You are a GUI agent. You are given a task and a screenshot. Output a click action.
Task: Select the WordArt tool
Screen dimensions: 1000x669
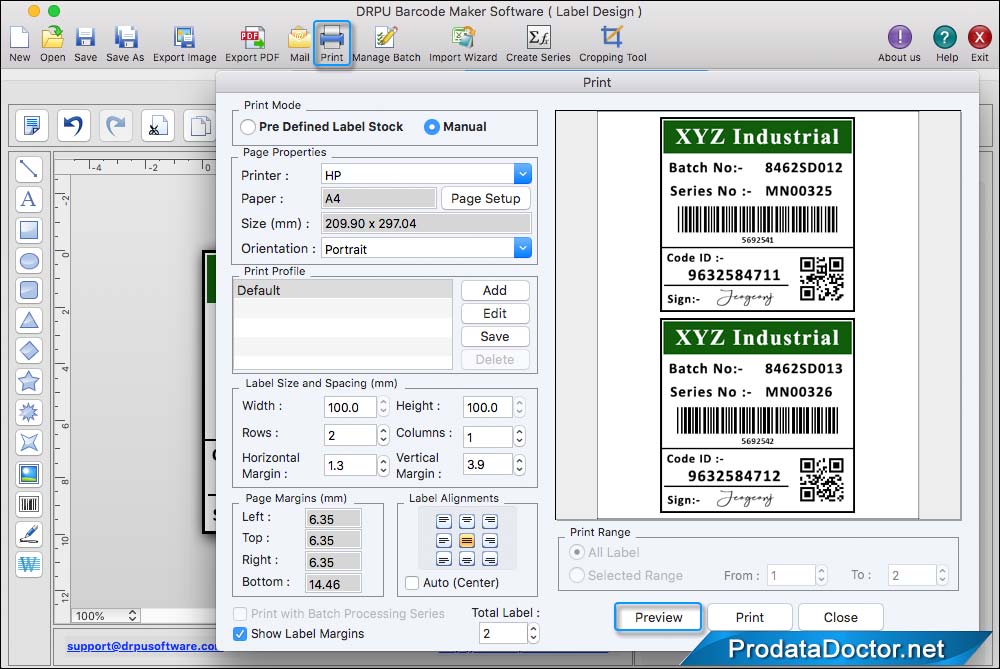coord(29,564)
